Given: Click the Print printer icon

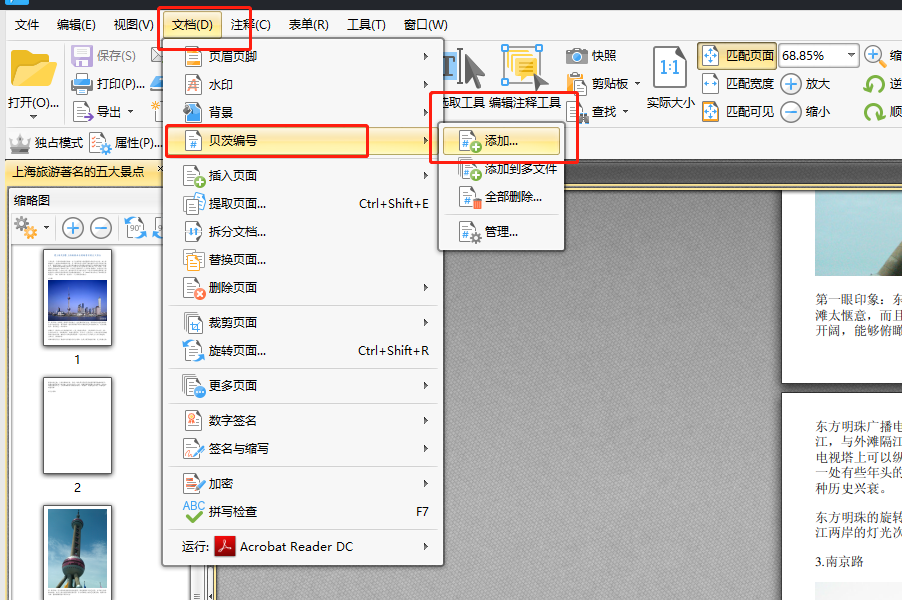Looking at the screenshot, I should pos(82,84).
